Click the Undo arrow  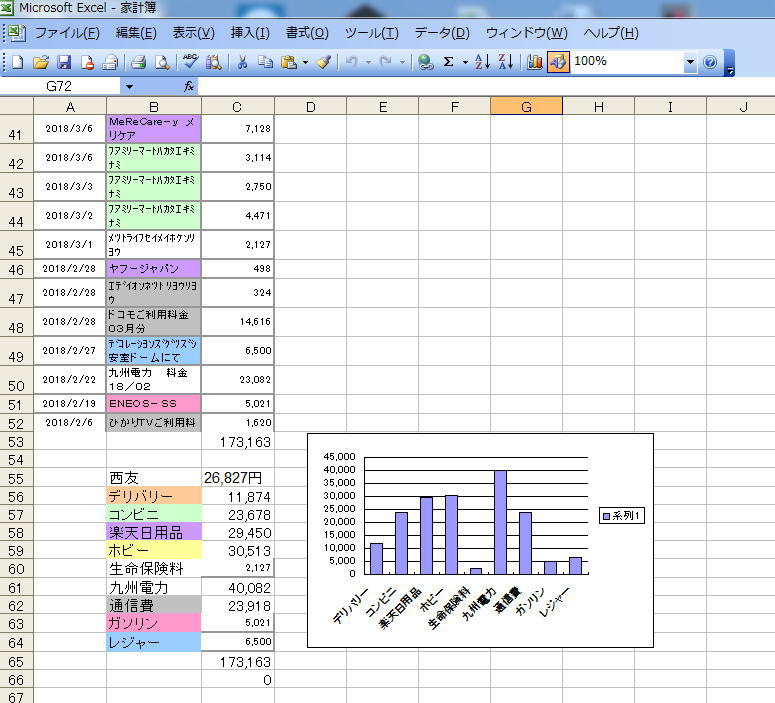click(x=351, y=62)
